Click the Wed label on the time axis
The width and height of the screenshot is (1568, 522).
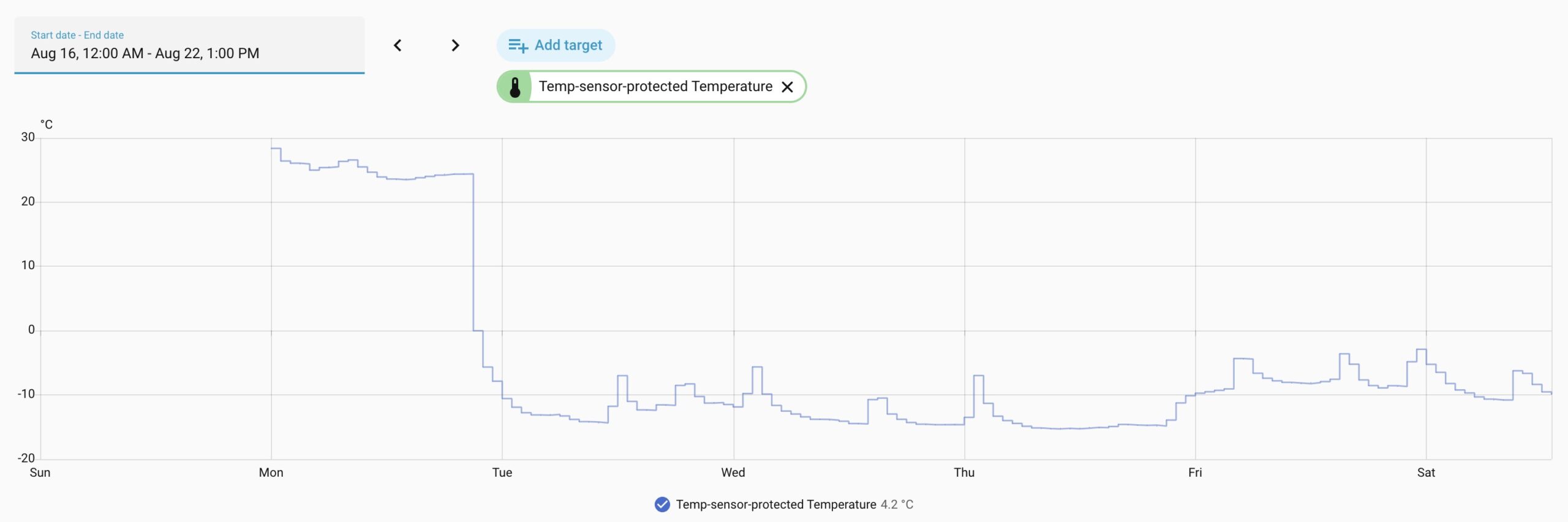[733, 472]
